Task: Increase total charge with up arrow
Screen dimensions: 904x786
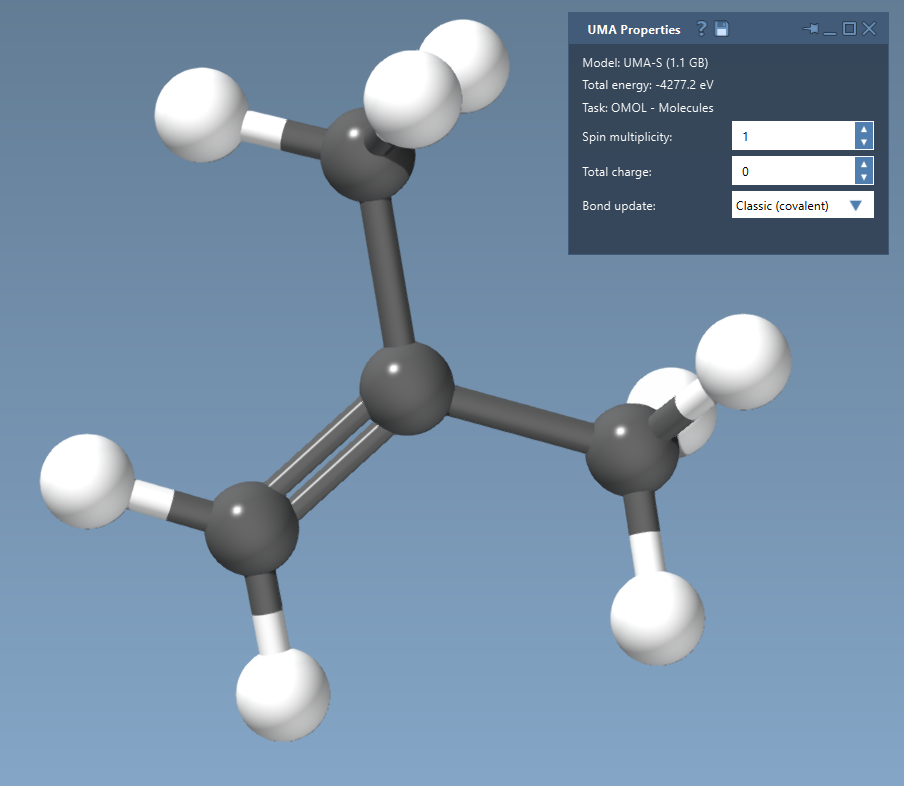Action: coord(864,165)
